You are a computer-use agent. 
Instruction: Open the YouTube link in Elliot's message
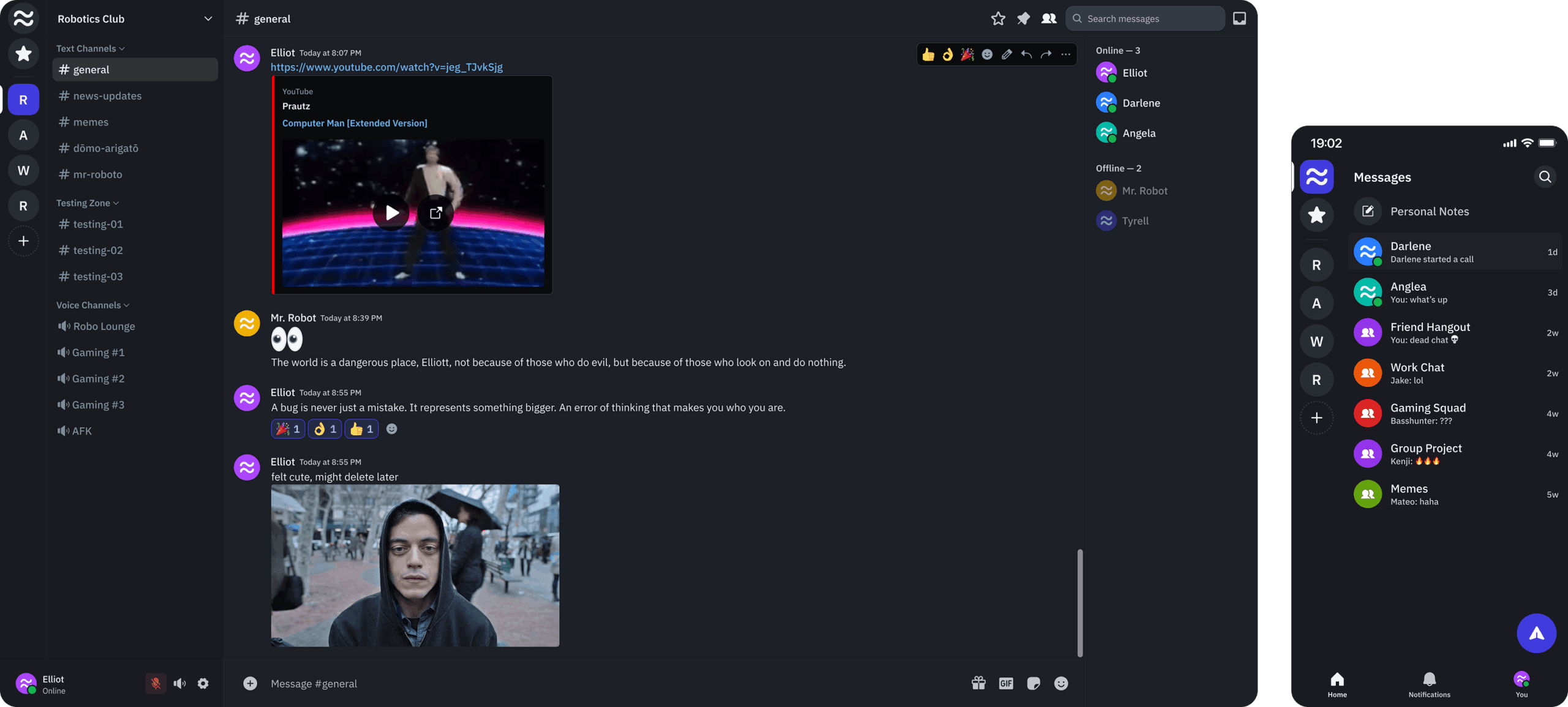click(386, 67)
